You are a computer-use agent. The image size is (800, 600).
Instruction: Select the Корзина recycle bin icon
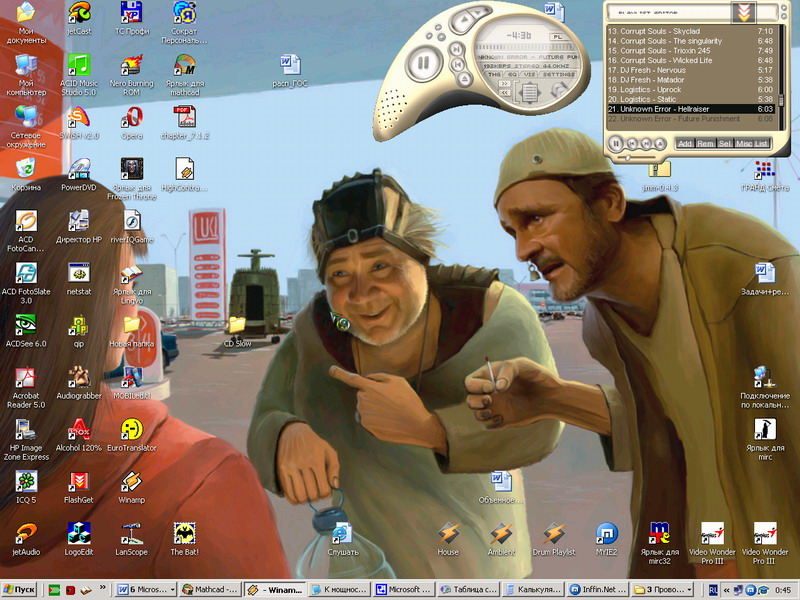[26, 175]
